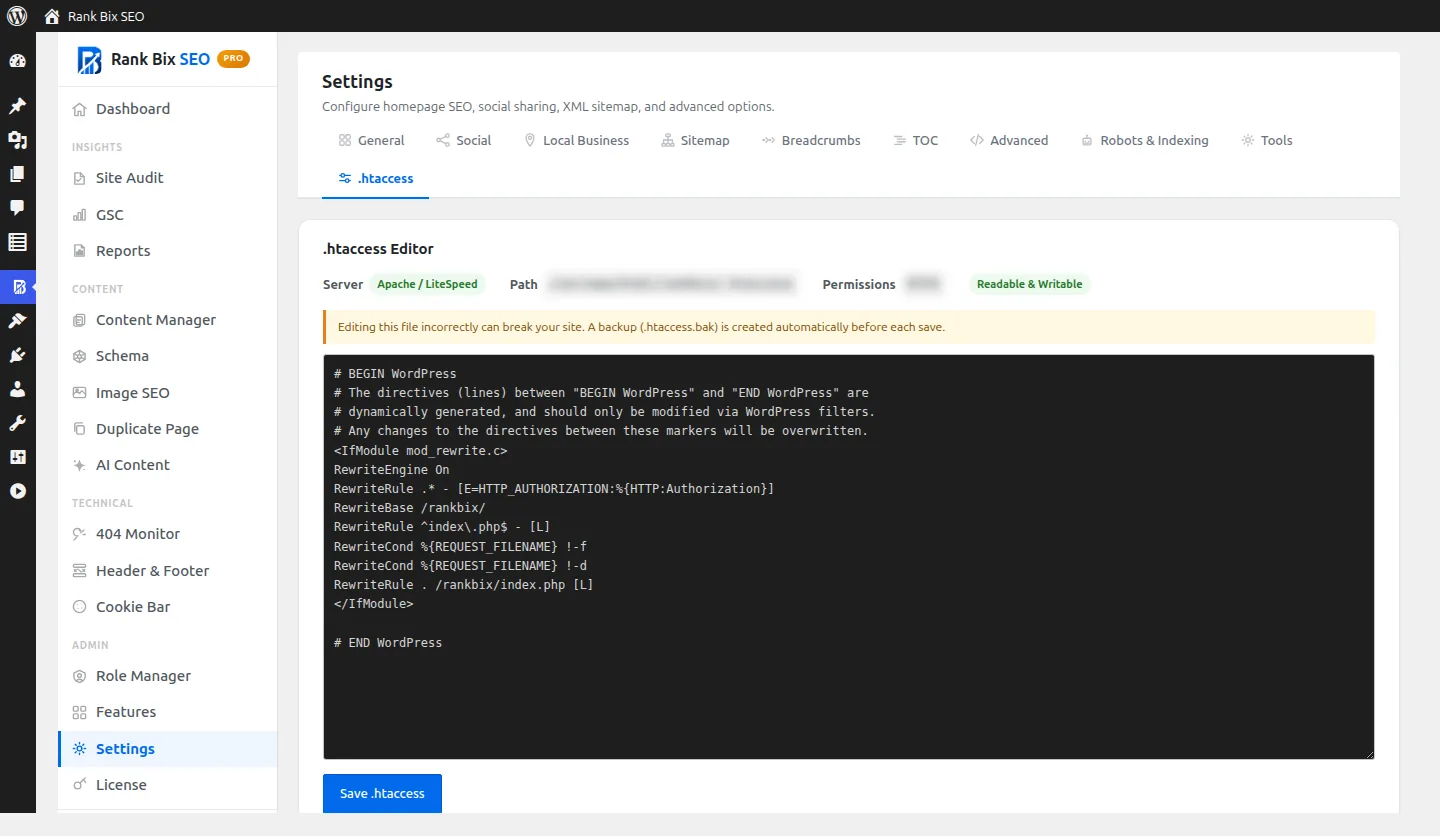Click the 'RewriteEngine On' line
The width and height of the screenshot is (1440, 836).
coord(392,470)
